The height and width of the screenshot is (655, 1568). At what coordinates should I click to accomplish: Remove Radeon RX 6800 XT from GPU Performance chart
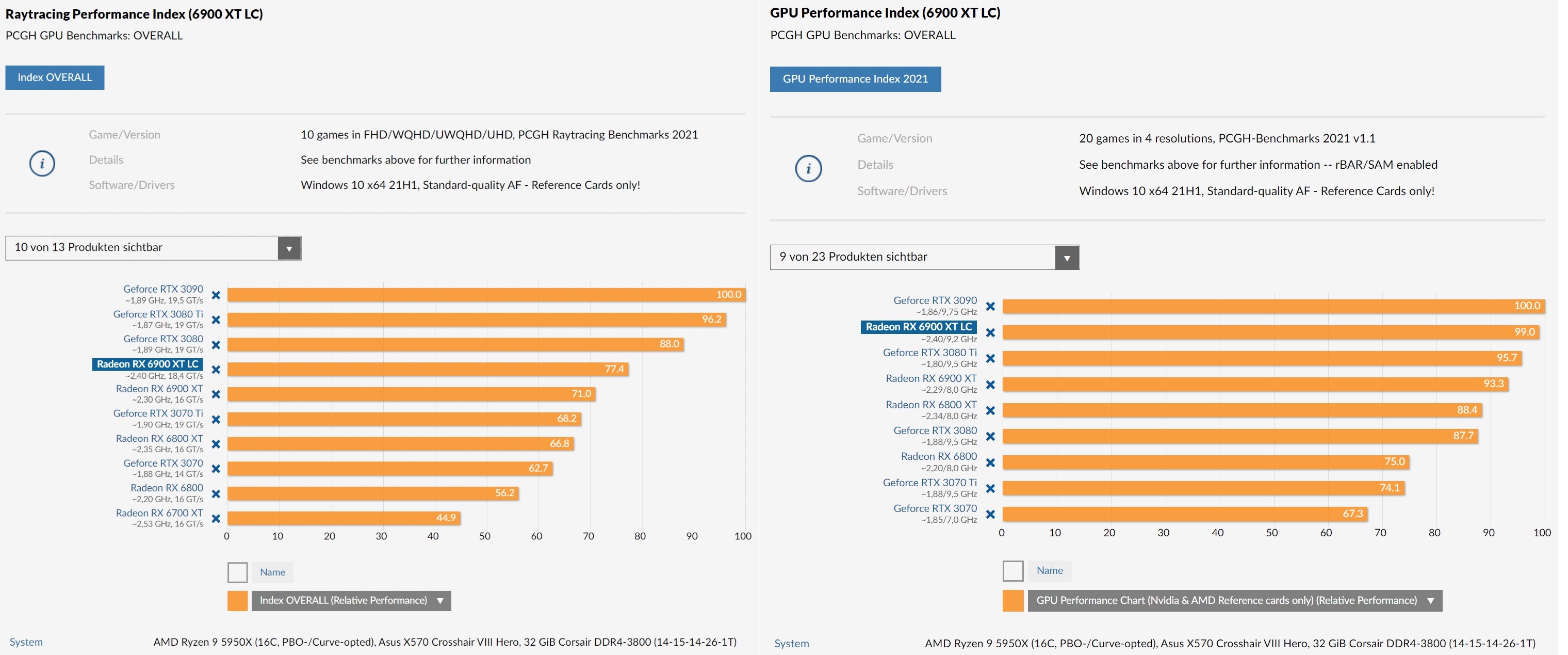click(990, 411)
